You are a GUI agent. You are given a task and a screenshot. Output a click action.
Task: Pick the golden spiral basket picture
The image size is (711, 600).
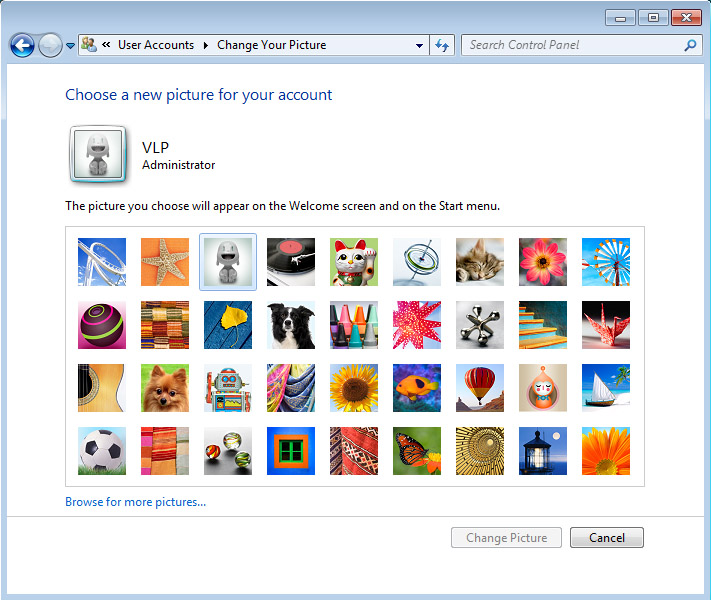pos(480,451)
